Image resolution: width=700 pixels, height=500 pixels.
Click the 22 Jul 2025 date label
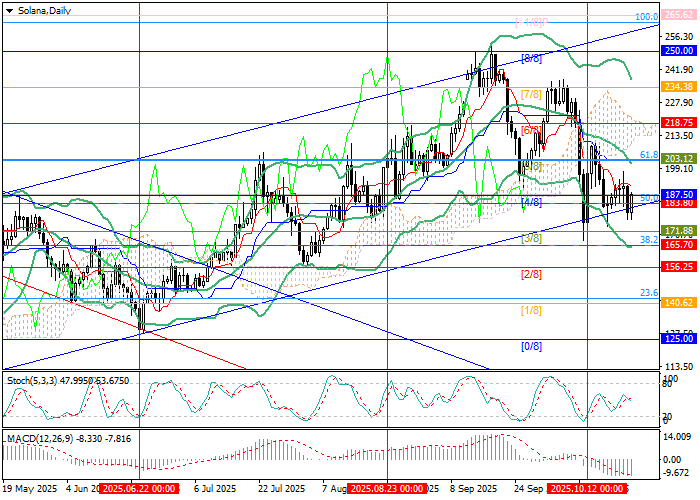point(281,488)
